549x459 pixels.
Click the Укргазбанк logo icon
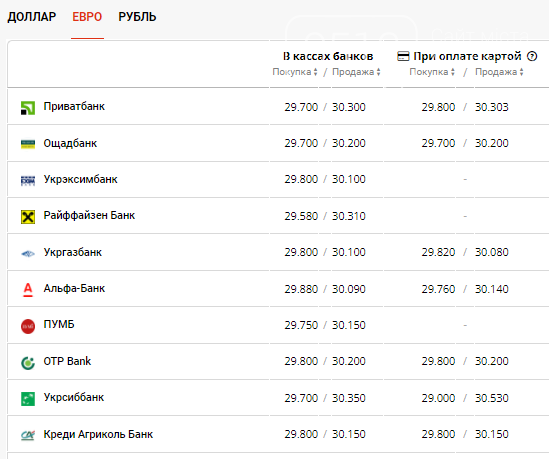pos(28,253)
